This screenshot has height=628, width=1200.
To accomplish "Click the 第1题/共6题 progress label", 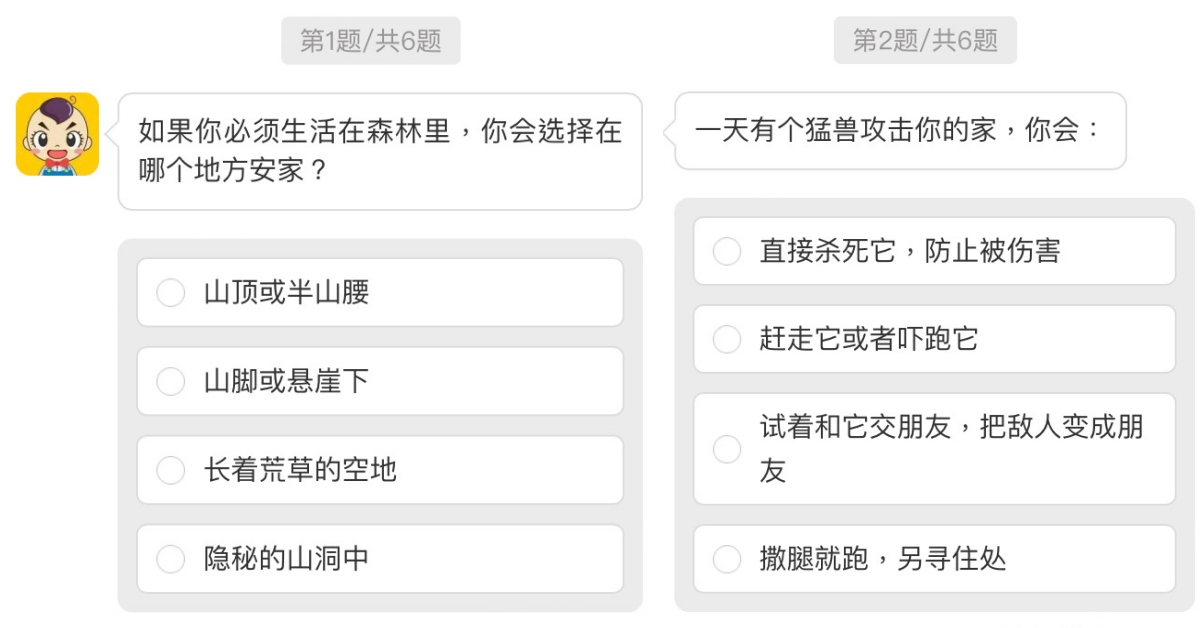I will point(370,41).
